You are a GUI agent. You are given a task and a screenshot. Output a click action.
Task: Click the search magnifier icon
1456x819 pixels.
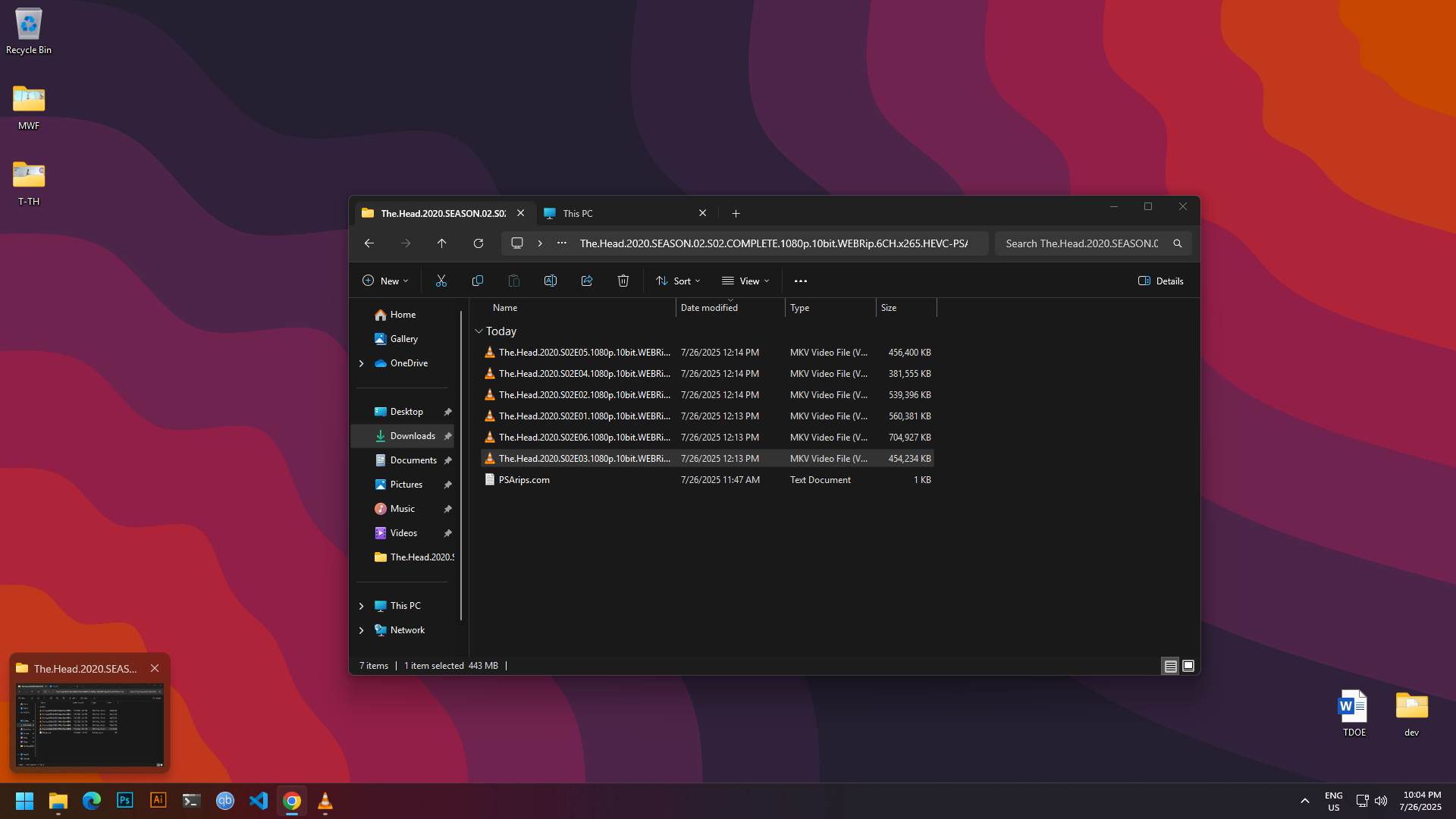coord(1178,243)
